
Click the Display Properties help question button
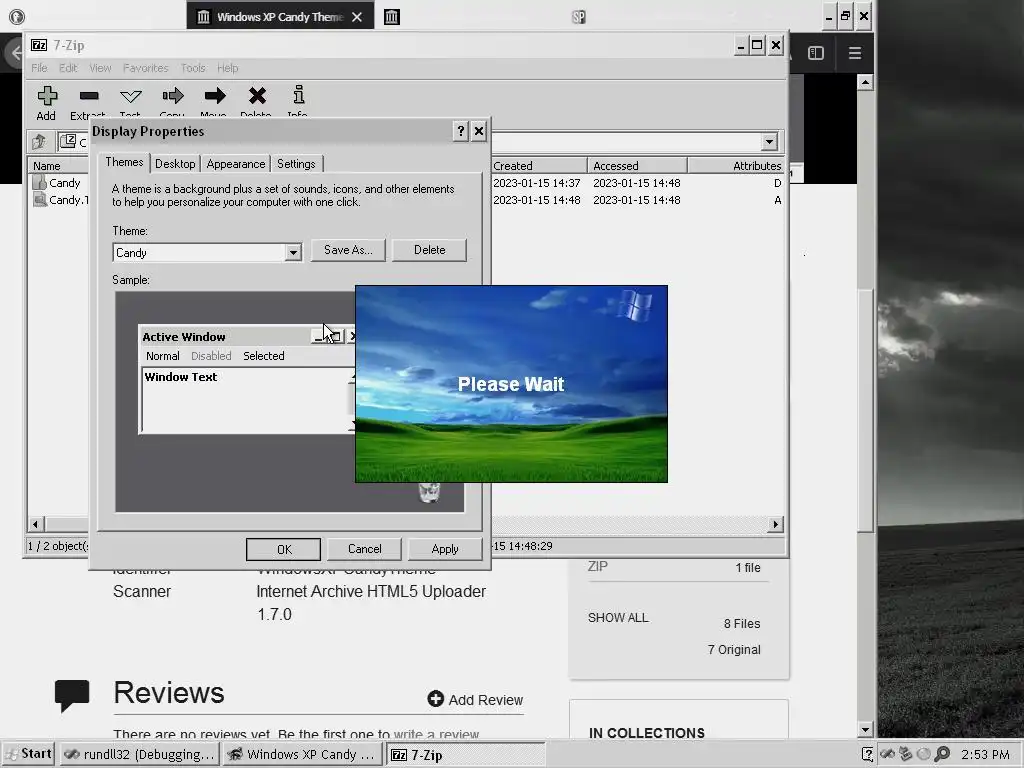[460, 131]
